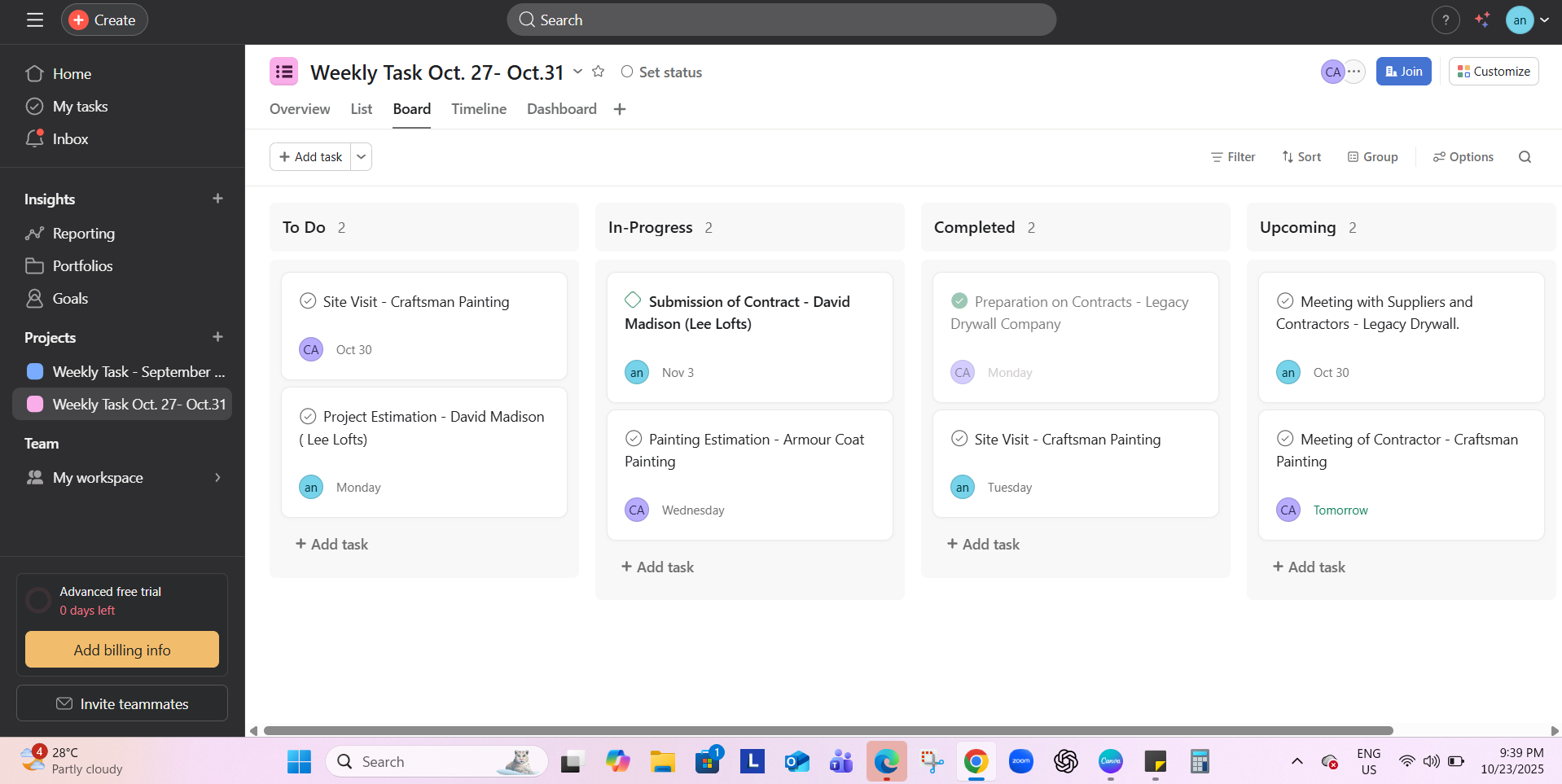Open Windows Start menu

299,762
